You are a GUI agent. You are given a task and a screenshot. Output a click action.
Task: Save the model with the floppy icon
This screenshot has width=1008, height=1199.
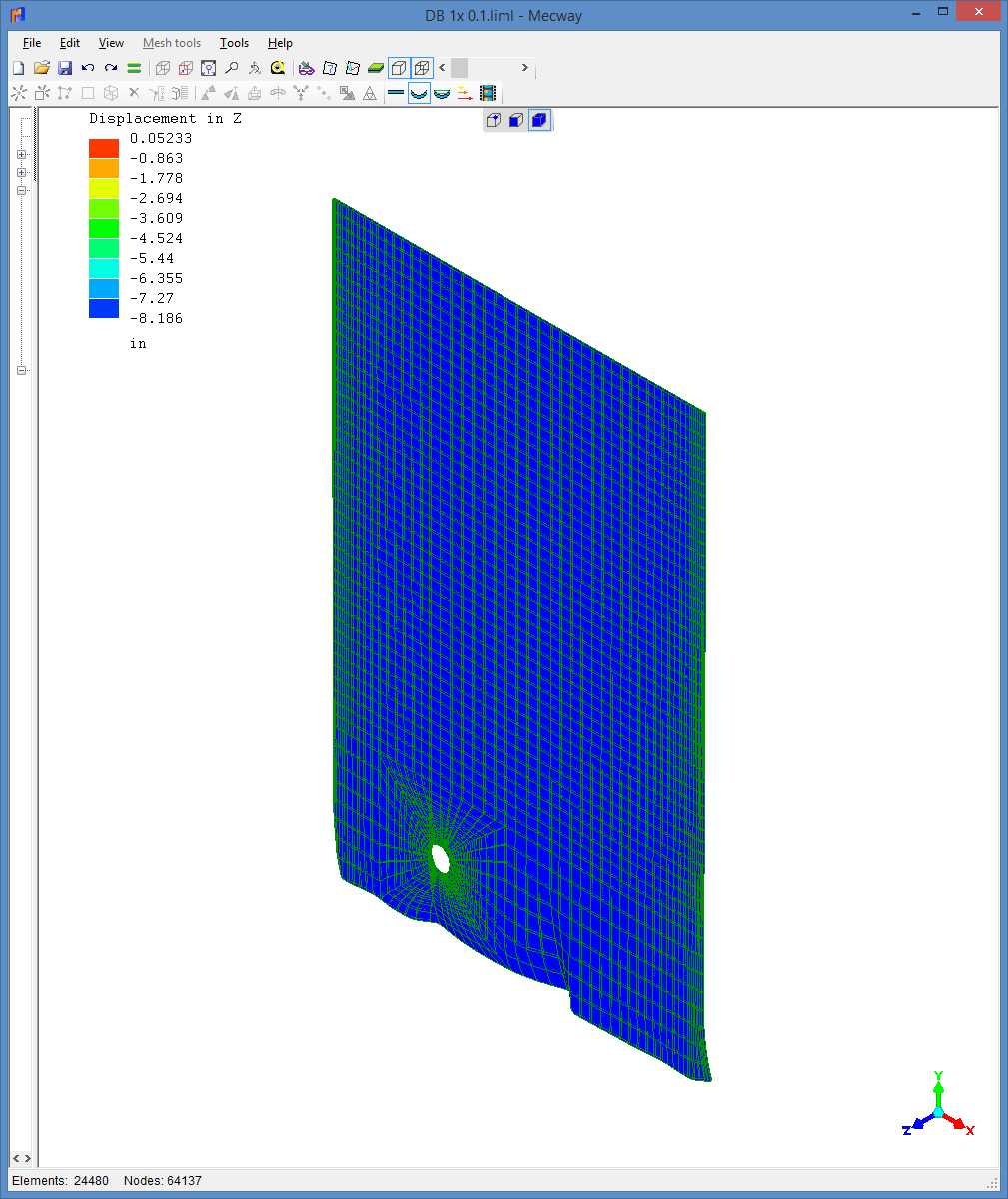click(65, 68)
